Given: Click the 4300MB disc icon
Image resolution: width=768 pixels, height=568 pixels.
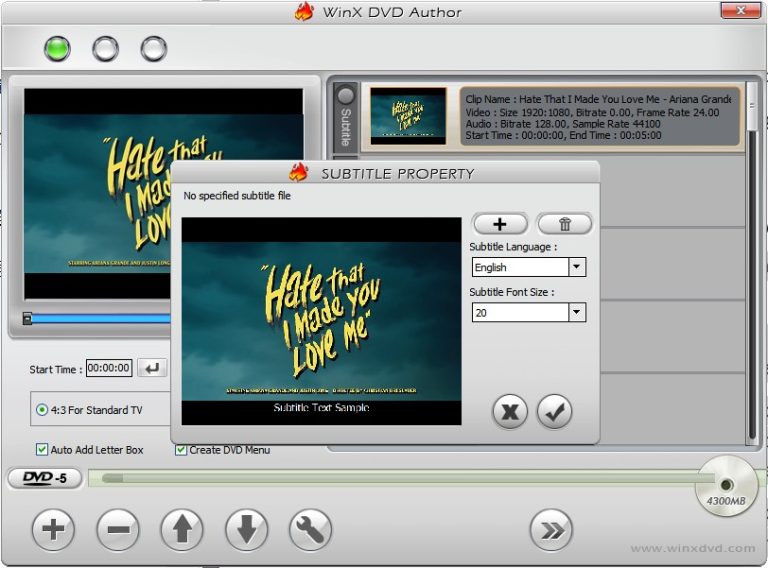Looking at the screenshot, I should [x=727, y=486].
